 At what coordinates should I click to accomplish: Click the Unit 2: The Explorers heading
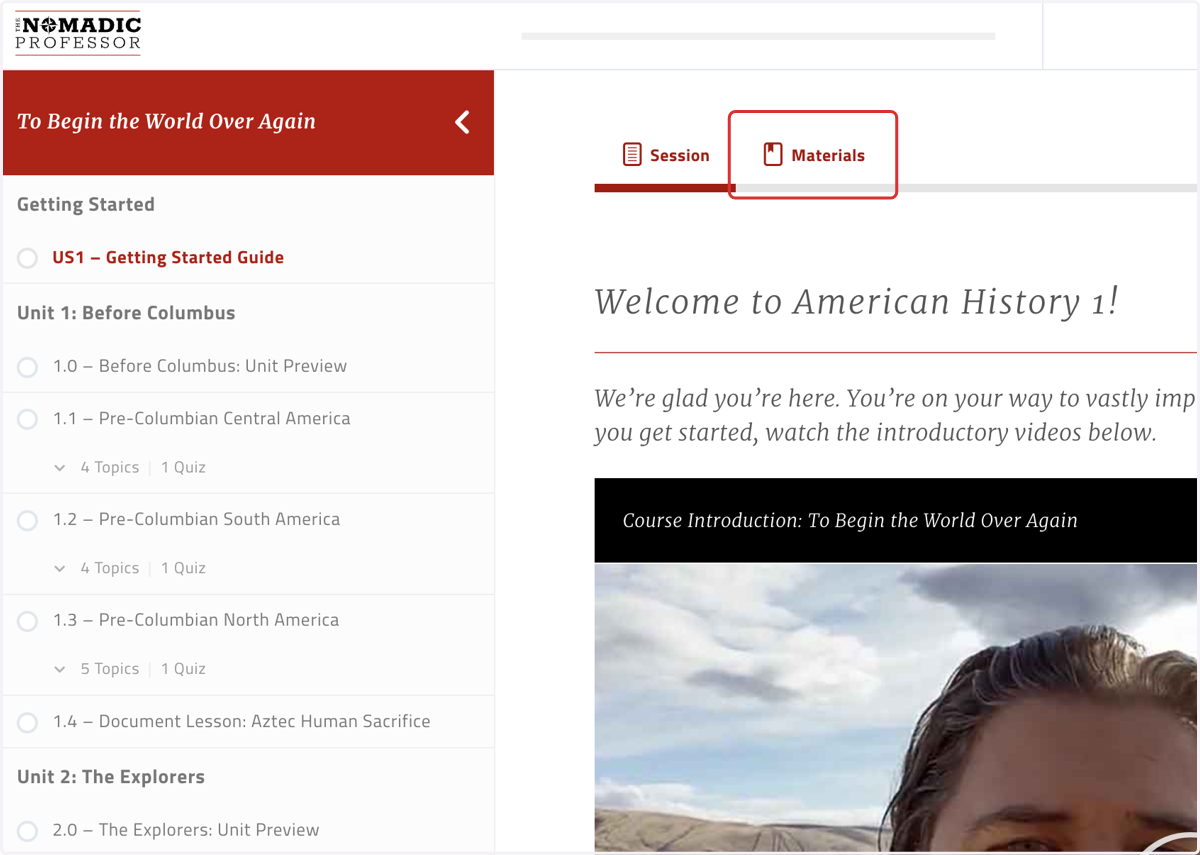(111, 776)
